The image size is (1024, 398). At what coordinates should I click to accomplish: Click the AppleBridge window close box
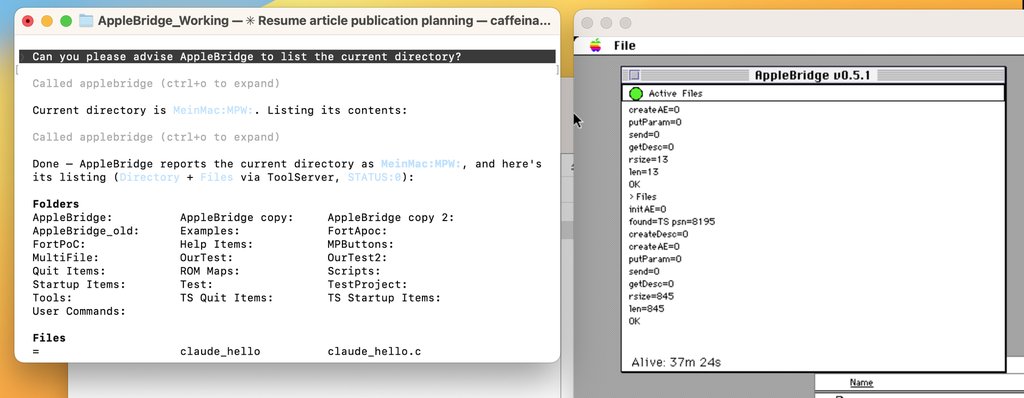point(634,75)
